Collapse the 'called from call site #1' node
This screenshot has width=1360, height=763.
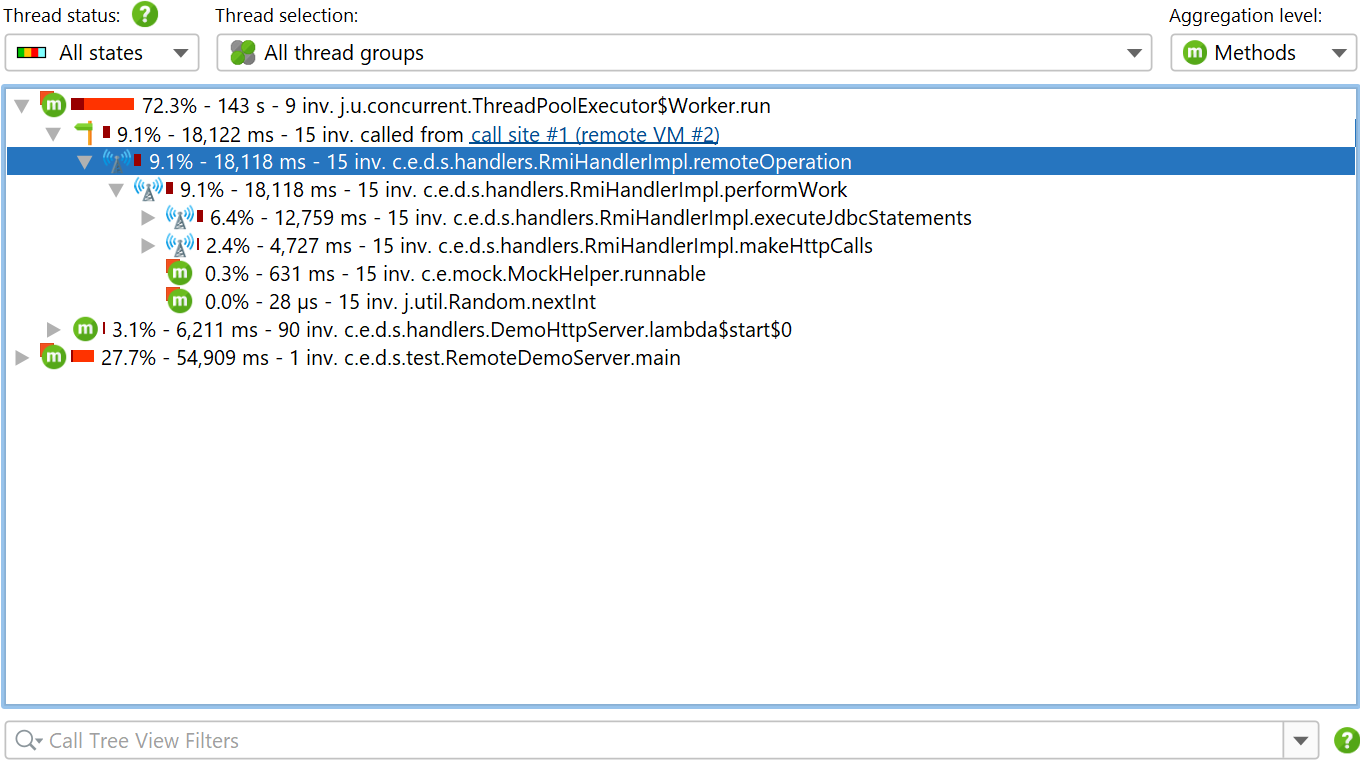(x=53, y=134)
